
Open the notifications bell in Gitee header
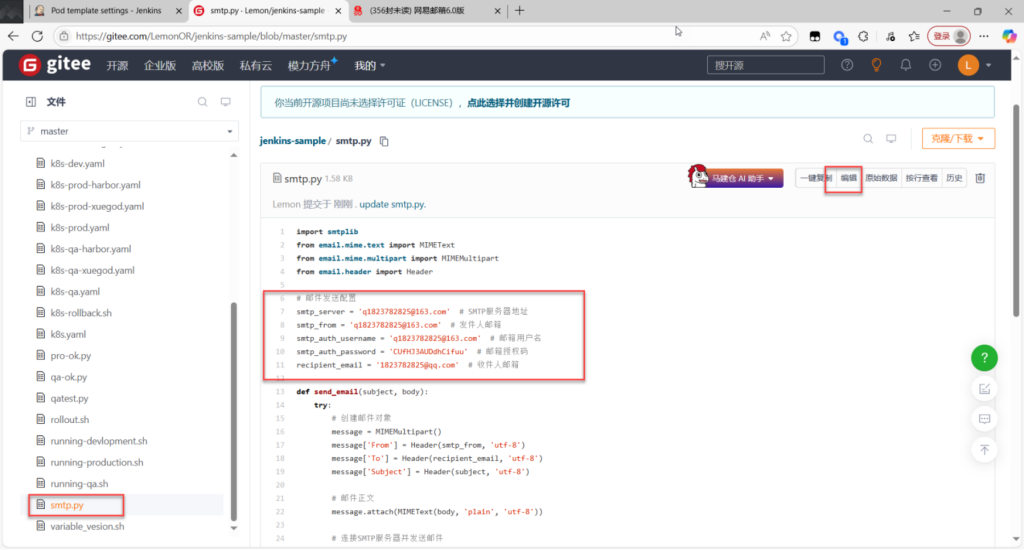pyautogui.click(x=906, y=65)
